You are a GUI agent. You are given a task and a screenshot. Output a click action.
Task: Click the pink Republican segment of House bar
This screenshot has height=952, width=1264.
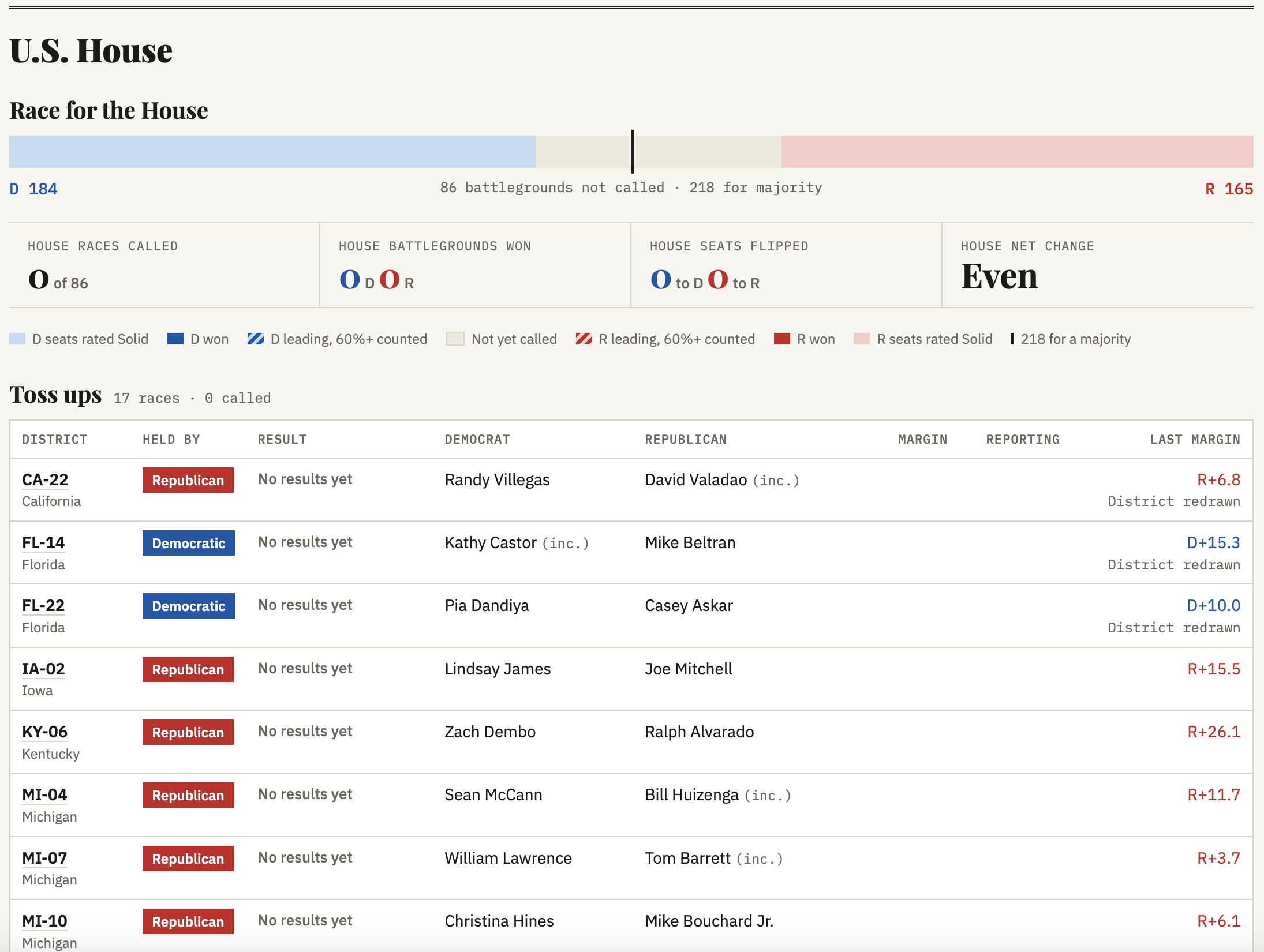(x=1018, y=152)
